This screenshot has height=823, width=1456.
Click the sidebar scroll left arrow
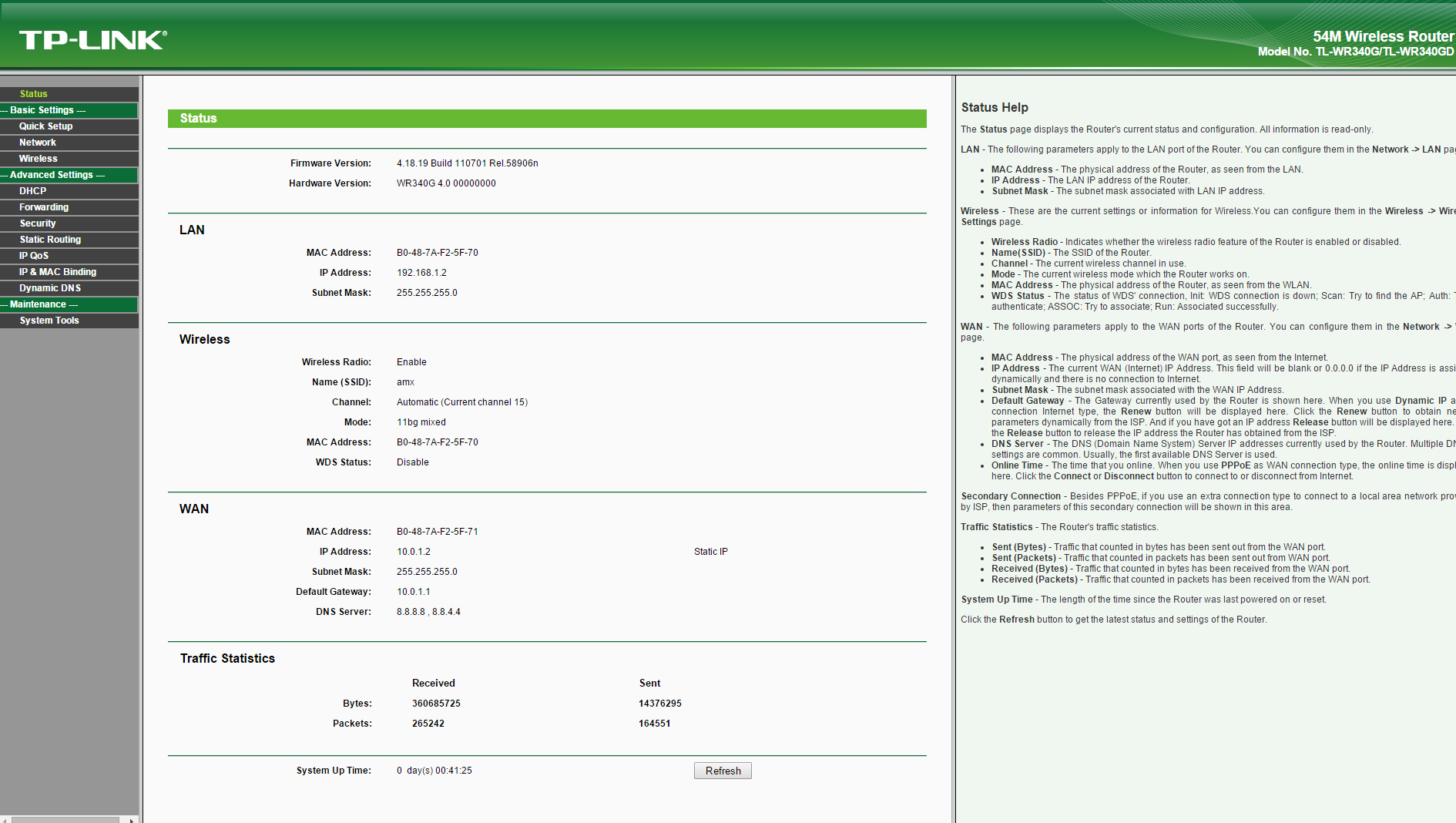pos(5,819)
